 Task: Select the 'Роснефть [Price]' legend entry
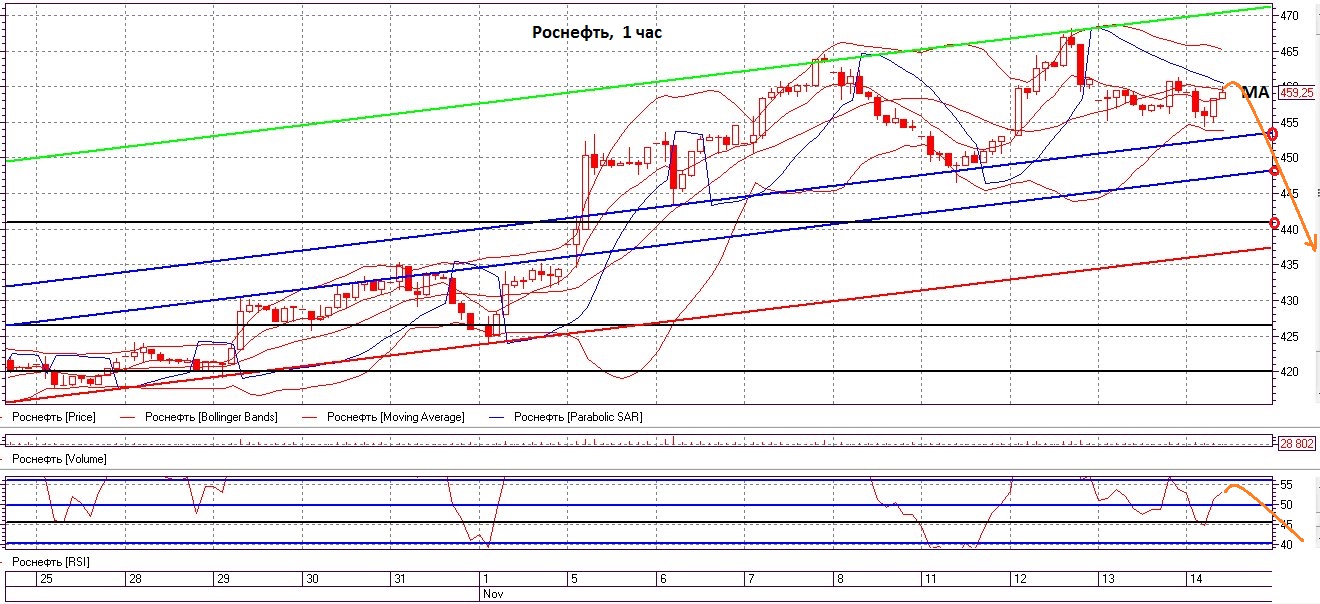click(x=55, y=417)
